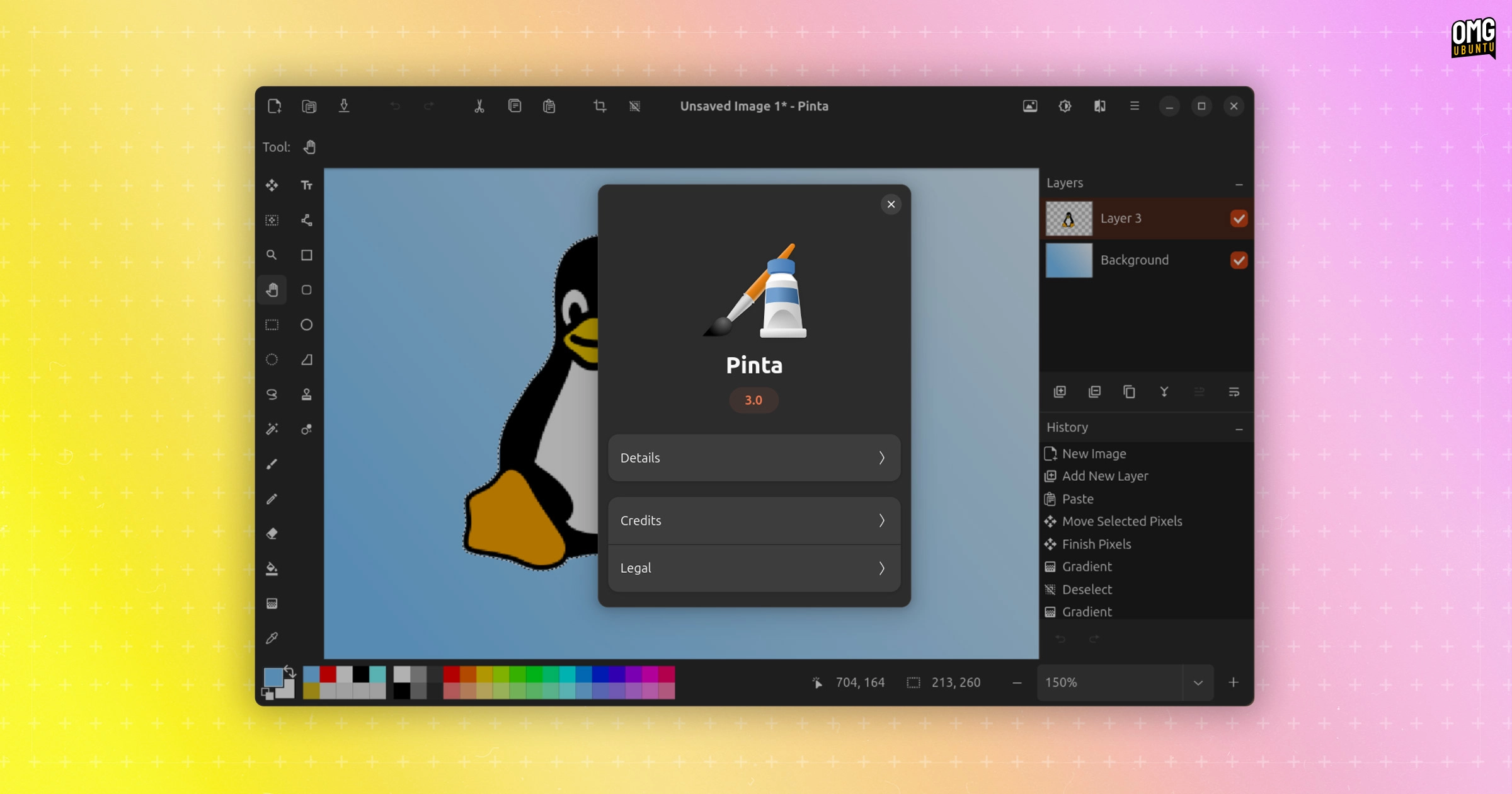1512x794 pixels.
Task: Click the Close button on About dialog
Action: [x=891, y=204]
